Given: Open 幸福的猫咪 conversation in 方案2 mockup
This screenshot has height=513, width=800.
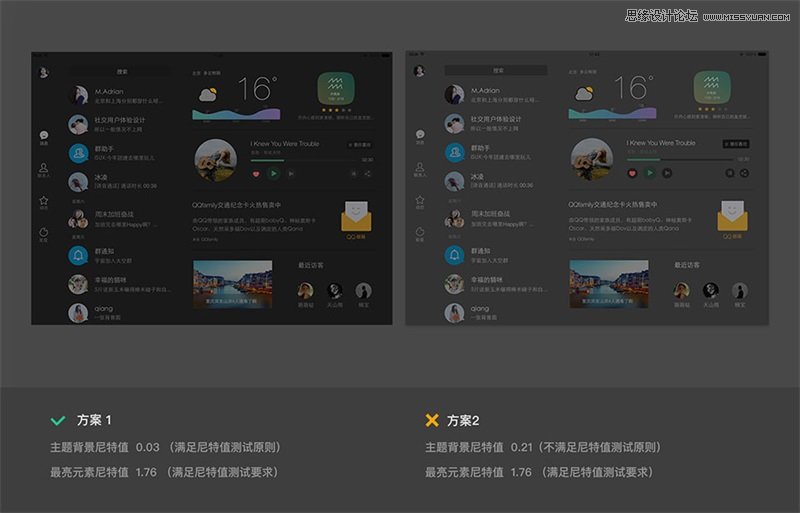Looking at the screenshot, I should click(496, 284).
